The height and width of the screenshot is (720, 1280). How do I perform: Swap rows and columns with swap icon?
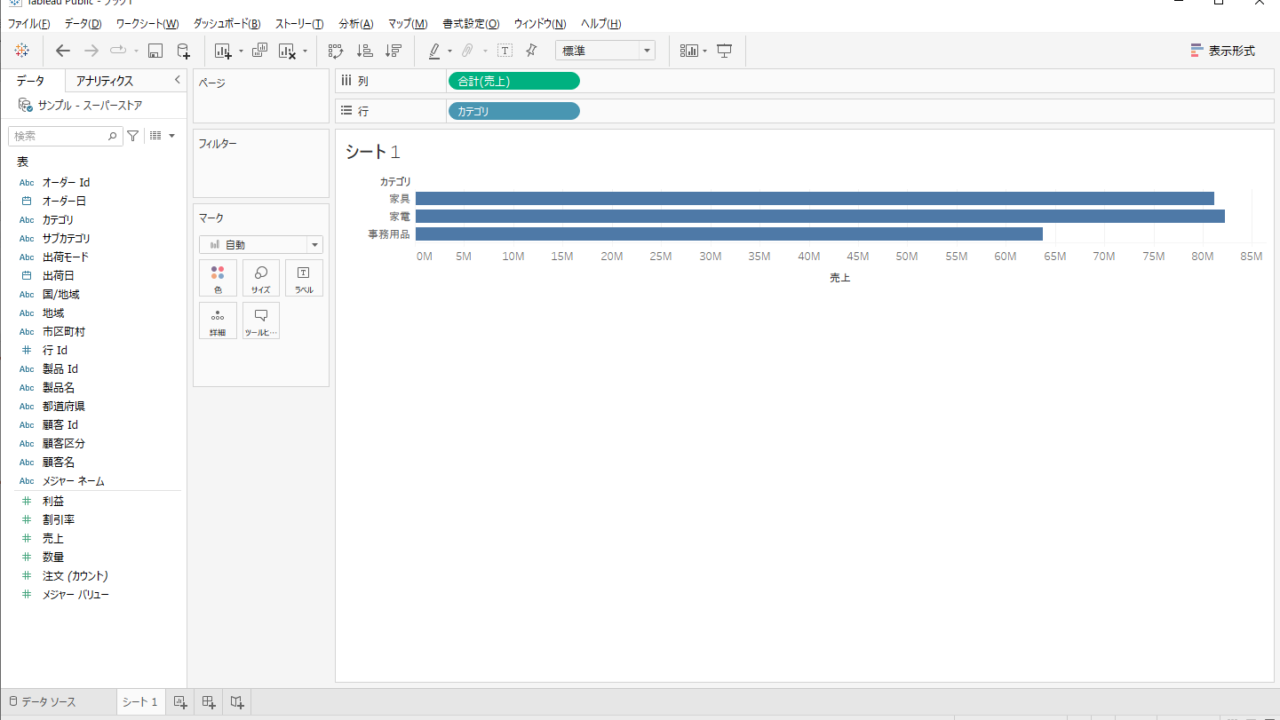click(x=335, y=51)
